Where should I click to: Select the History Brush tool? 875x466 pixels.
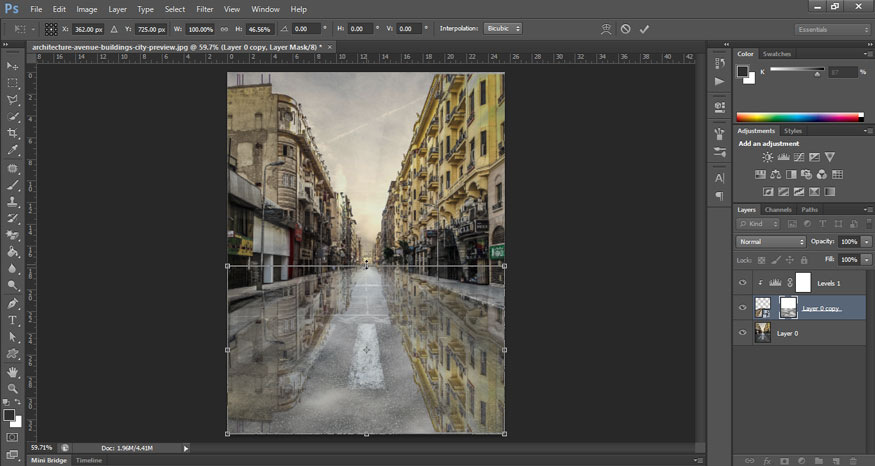pyautogui.click(x=12, y=219)
